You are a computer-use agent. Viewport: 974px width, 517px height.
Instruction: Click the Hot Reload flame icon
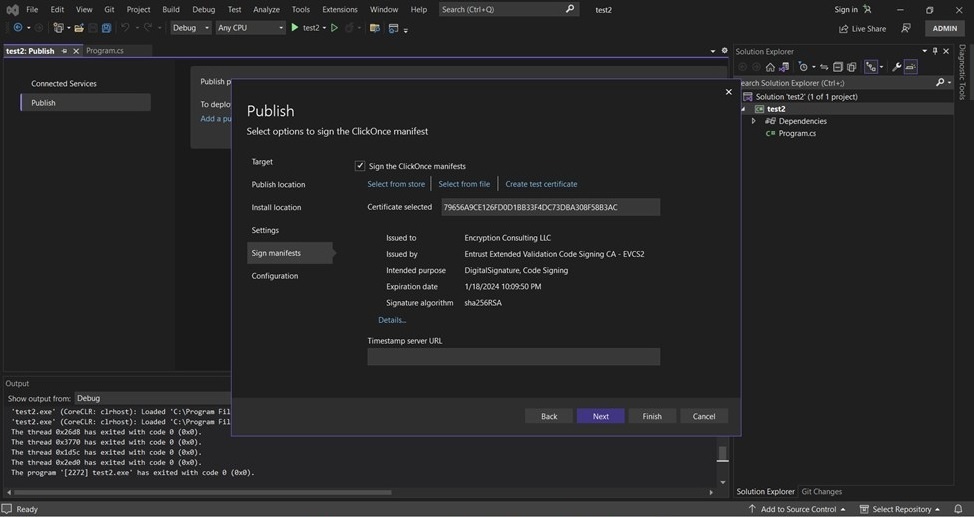[x=350, y=28]
